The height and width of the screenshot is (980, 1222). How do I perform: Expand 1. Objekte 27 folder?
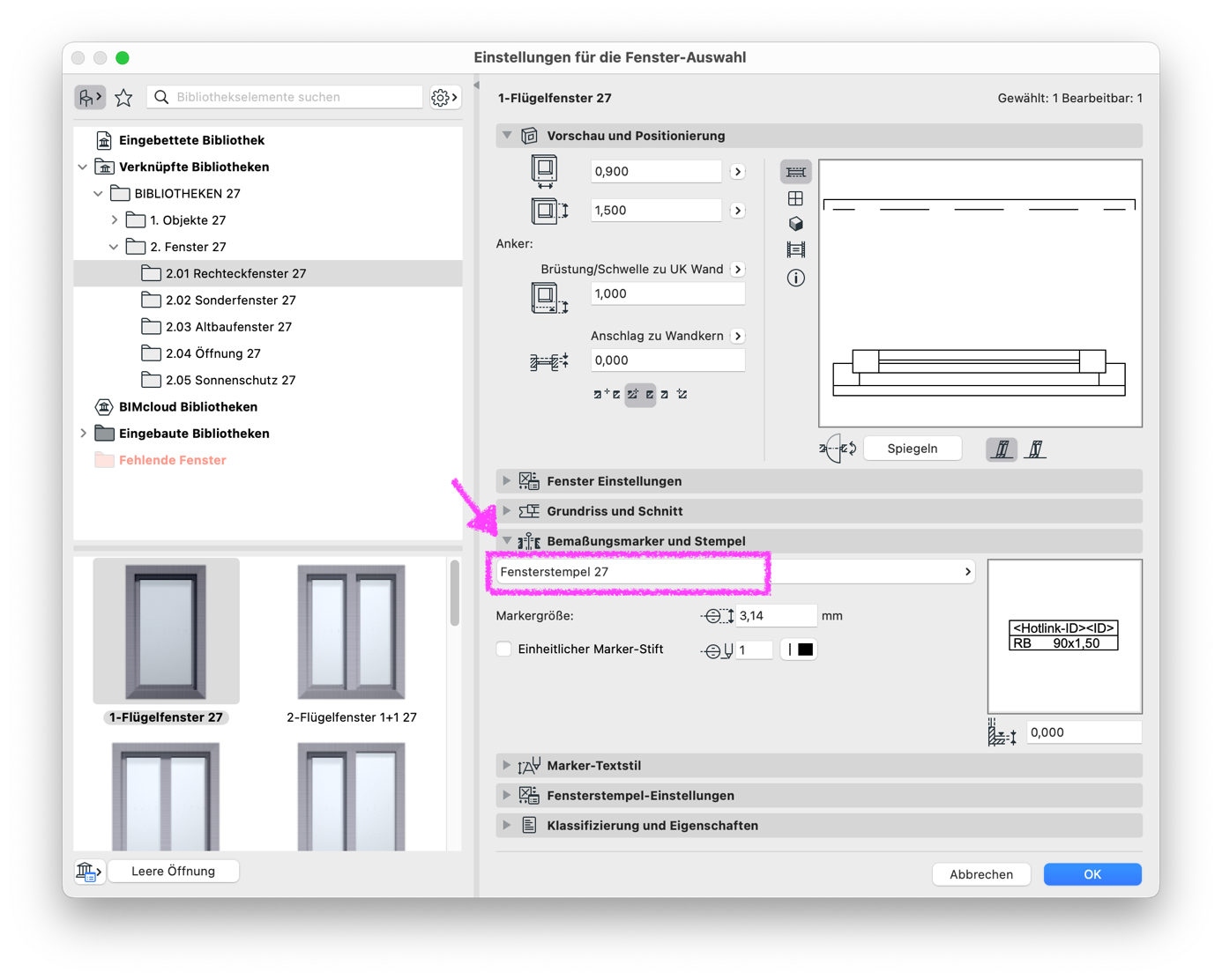point(115,220)
